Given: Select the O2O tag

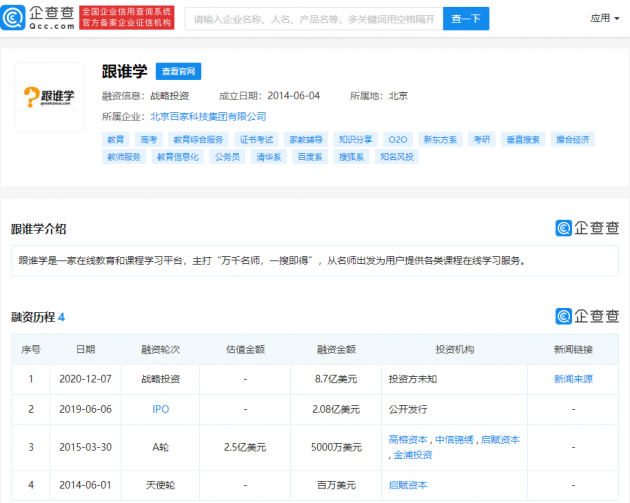Looking at the screenshot, I should pyautogui.click(x=398, y=140).
